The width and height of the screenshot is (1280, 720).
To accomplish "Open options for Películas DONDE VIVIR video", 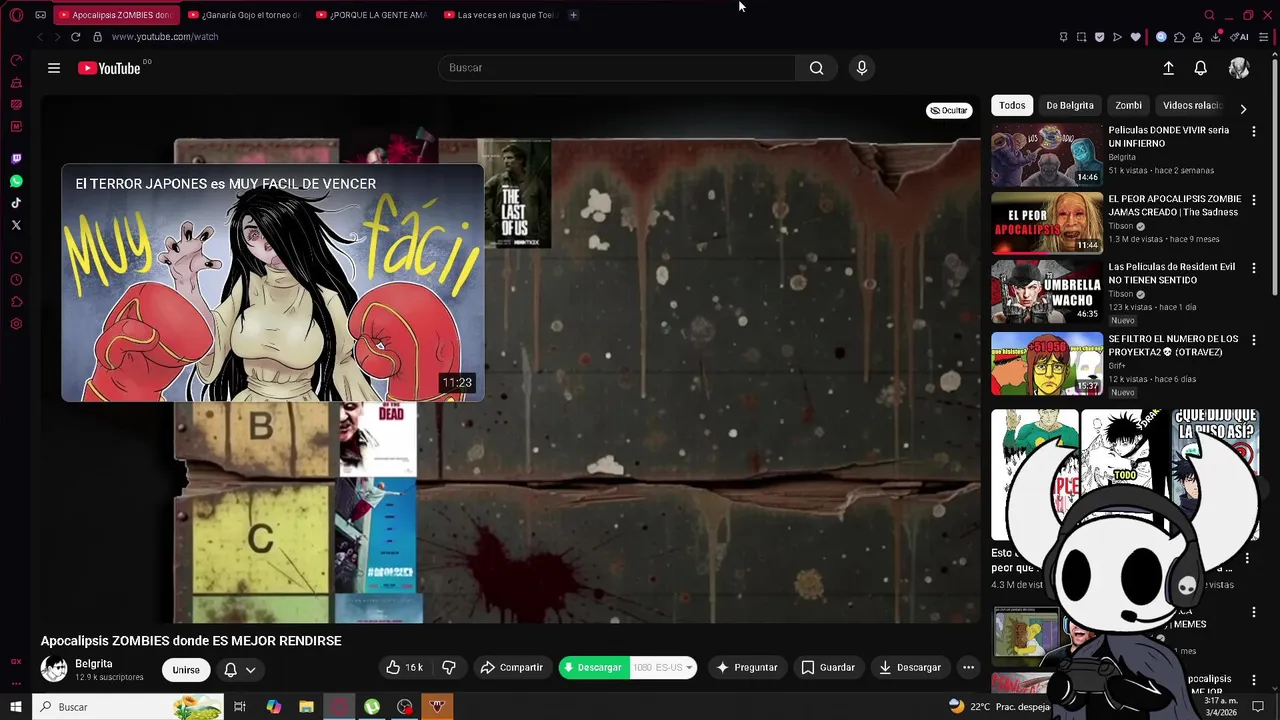I will click(1254, 131).
